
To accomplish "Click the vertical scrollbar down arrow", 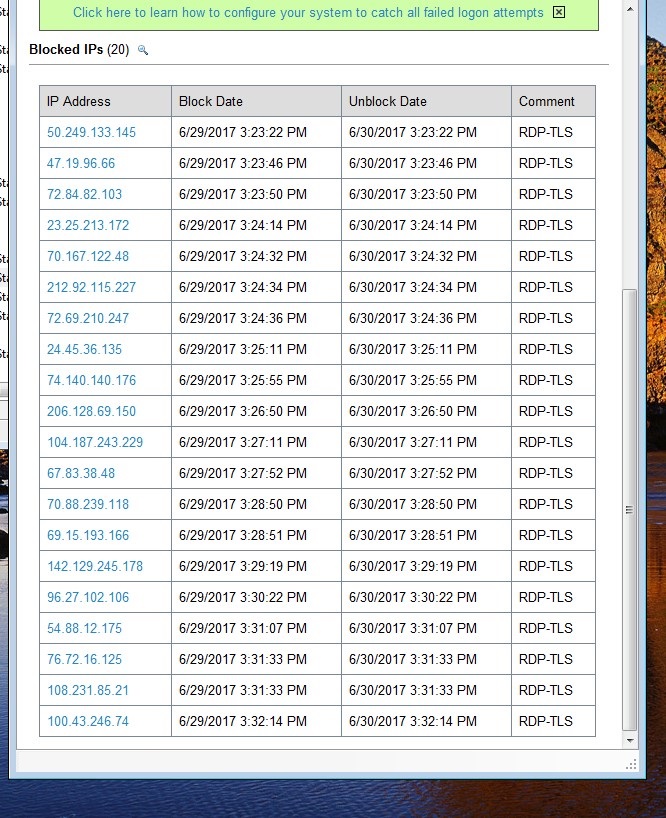I will [x=630, y=740].
